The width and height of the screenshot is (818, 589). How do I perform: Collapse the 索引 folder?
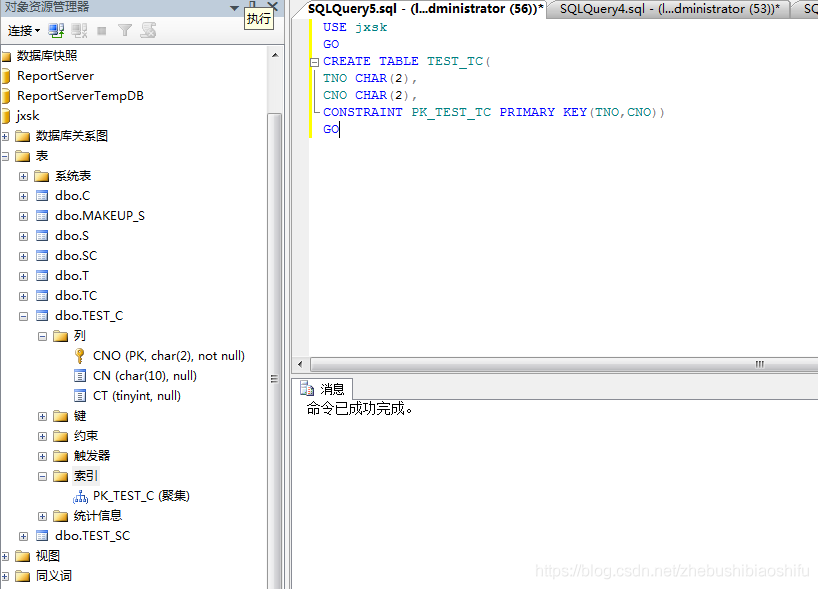pos(42,476)
